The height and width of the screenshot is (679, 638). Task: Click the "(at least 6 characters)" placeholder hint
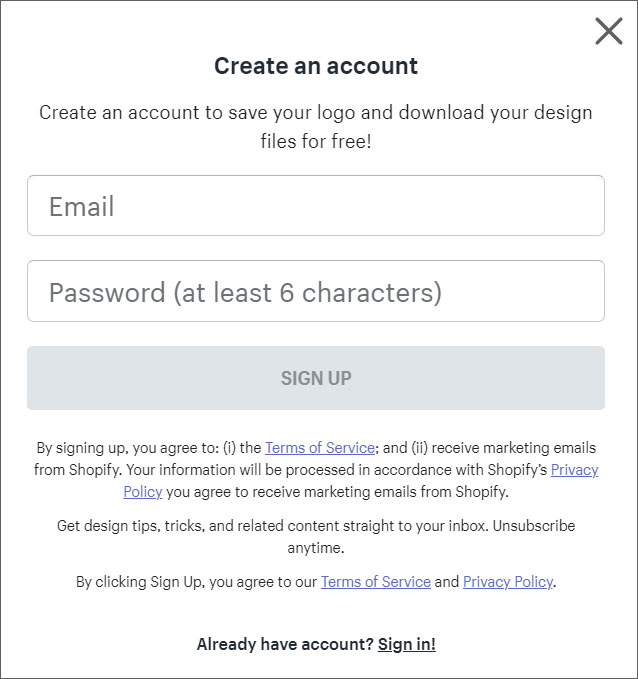coord(308,292)
